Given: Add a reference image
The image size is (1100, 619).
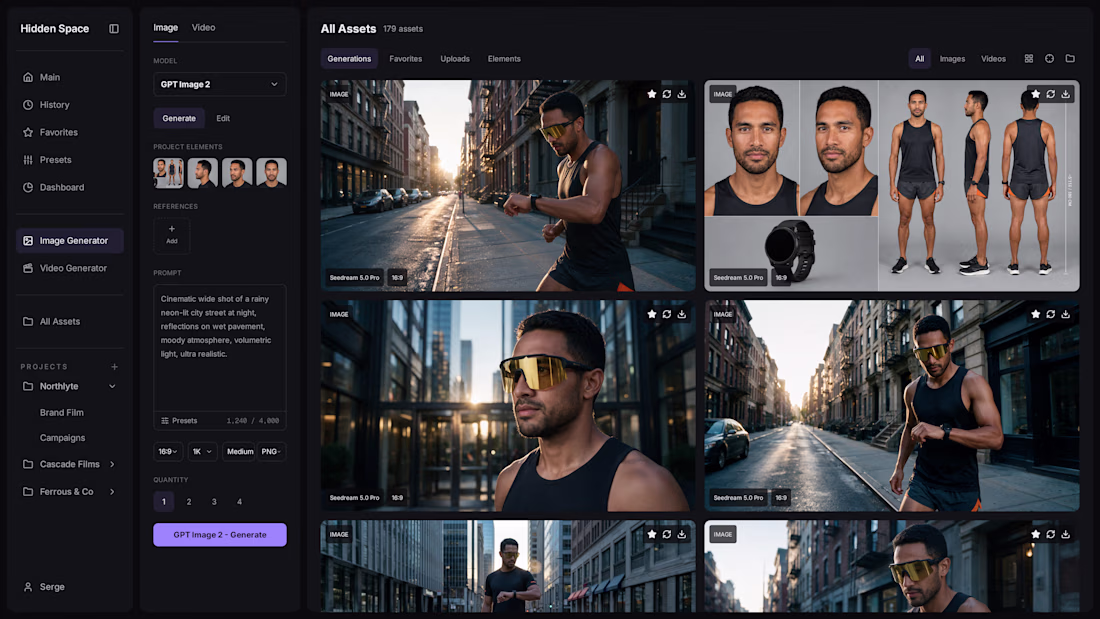Looking at the screenshot, I should point(172,235).
